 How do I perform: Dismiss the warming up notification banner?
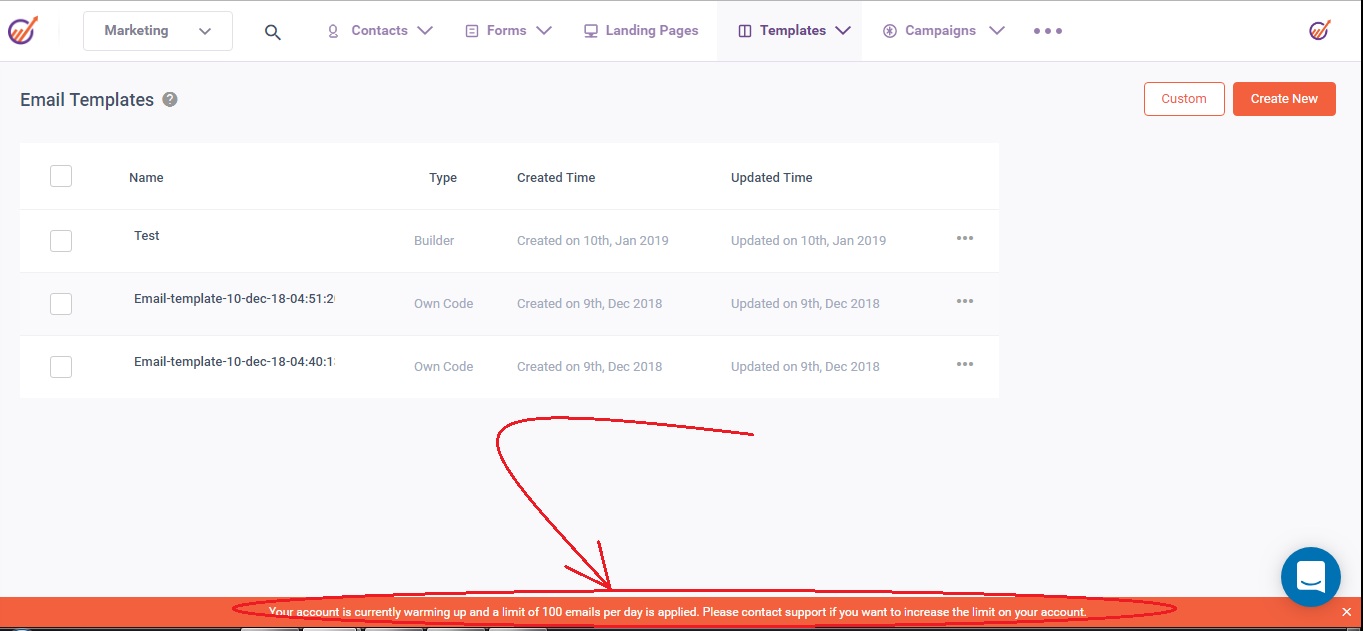tap(1346, 612)
